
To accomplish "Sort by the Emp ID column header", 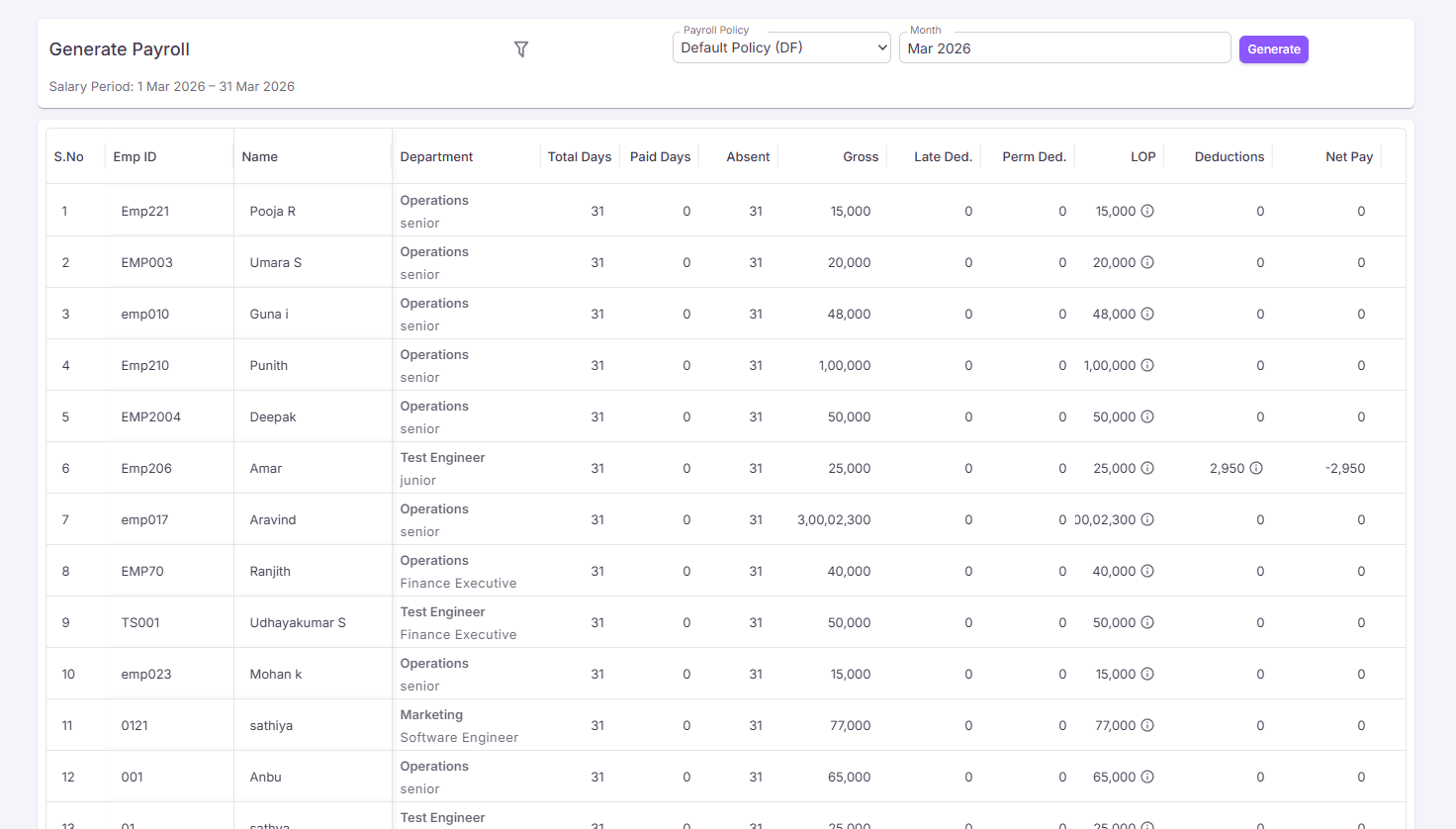I will click(x=135, y=156).
